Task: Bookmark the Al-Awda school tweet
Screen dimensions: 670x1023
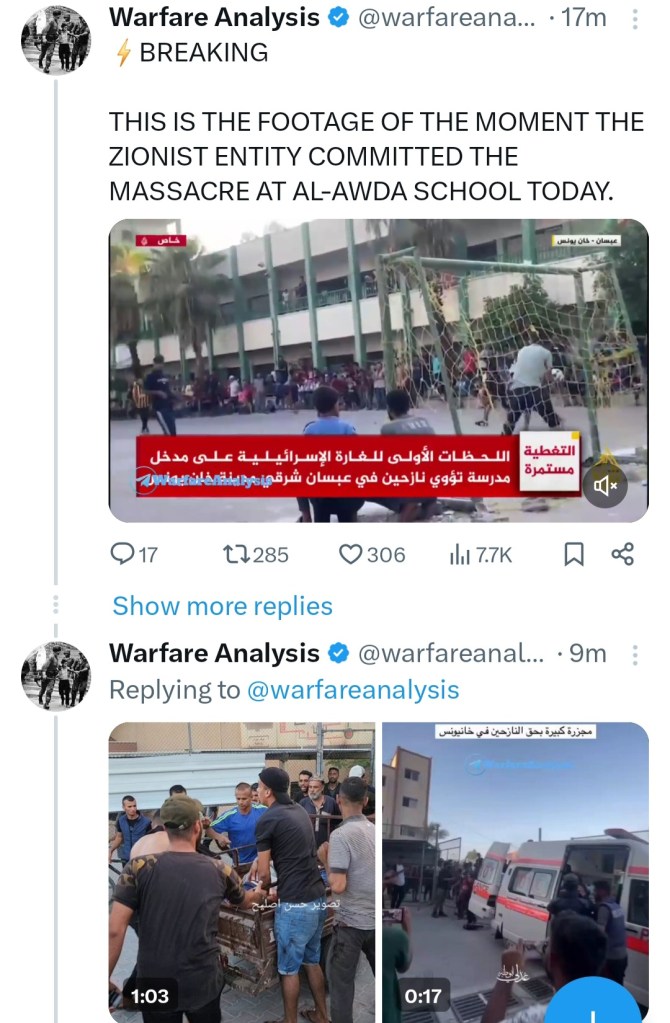Action: [573, 555]
